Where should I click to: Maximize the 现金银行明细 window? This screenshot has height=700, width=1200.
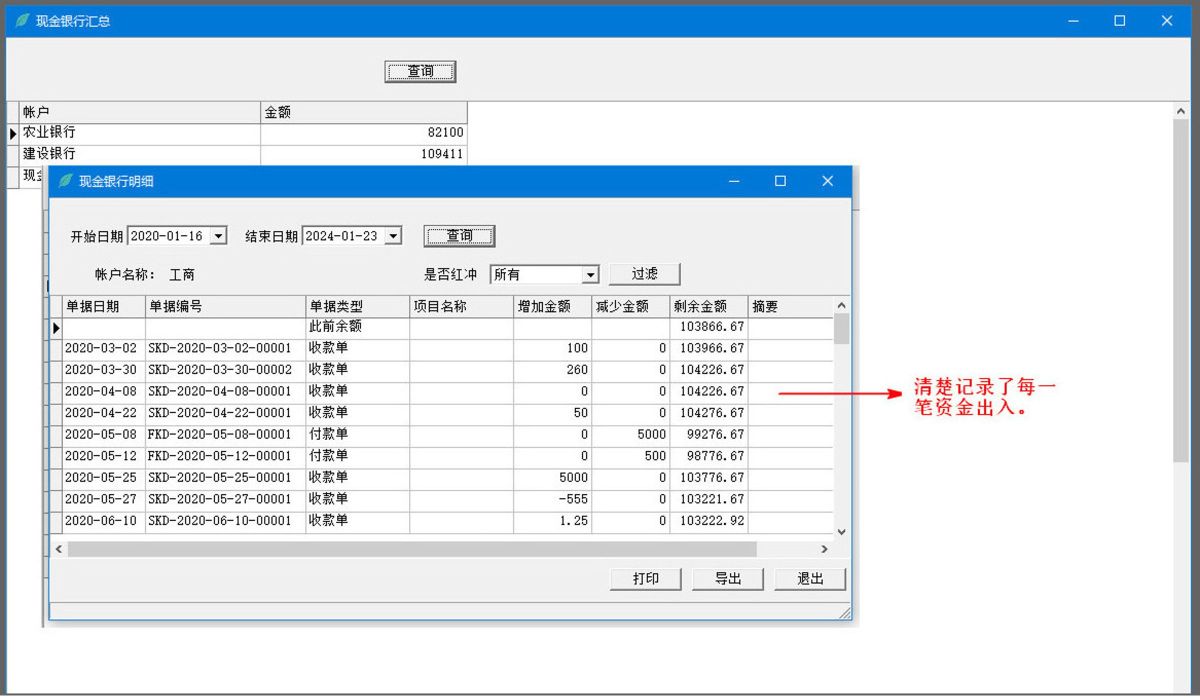point(780,181)
